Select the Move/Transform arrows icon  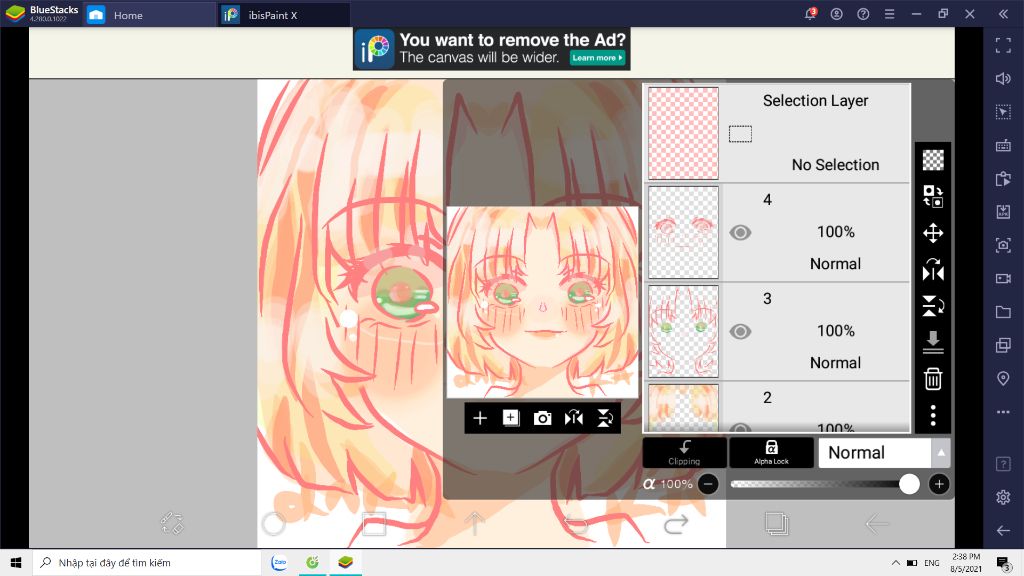click(x=933, y=233)
